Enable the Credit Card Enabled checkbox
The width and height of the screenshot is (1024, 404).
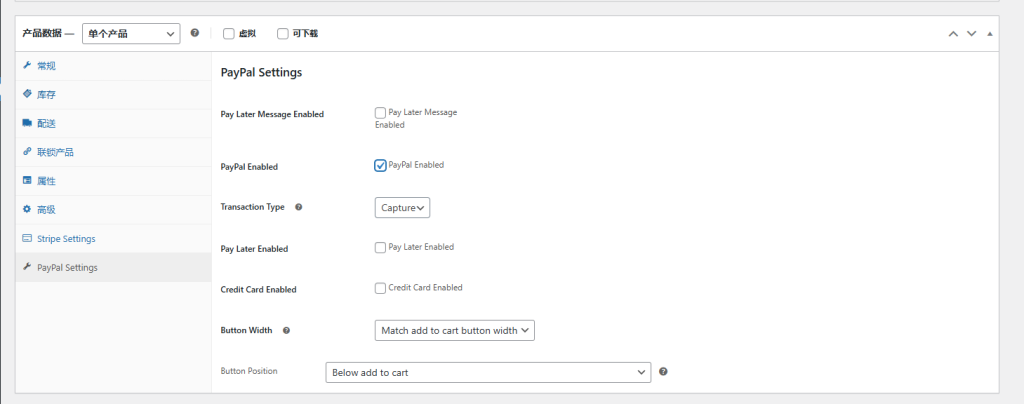380,288
